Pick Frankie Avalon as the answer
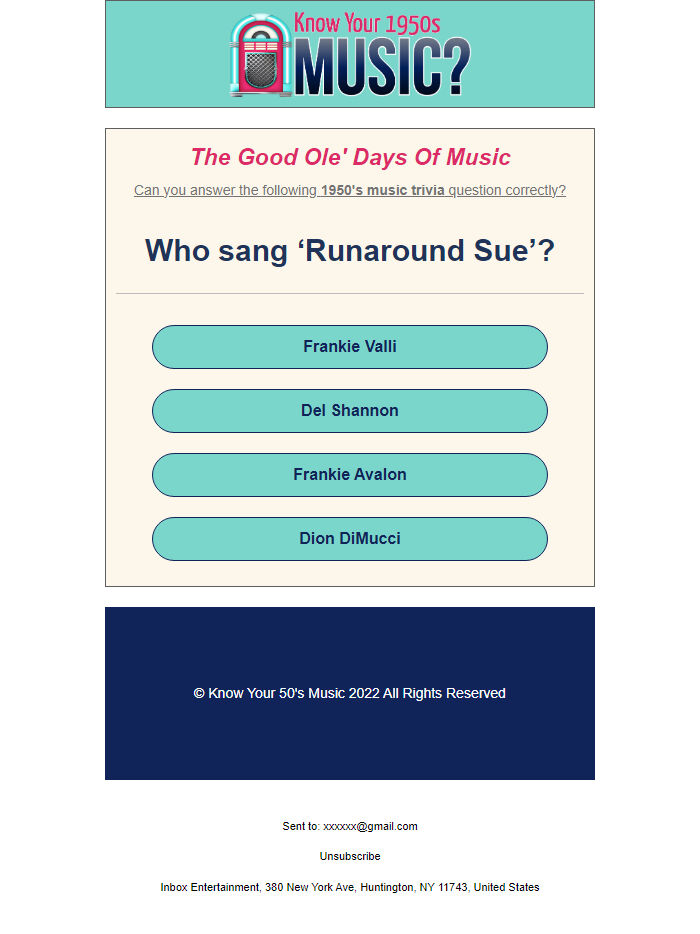Image resolution: width=700 pixels, height=934 pixels. pos(350,475)
